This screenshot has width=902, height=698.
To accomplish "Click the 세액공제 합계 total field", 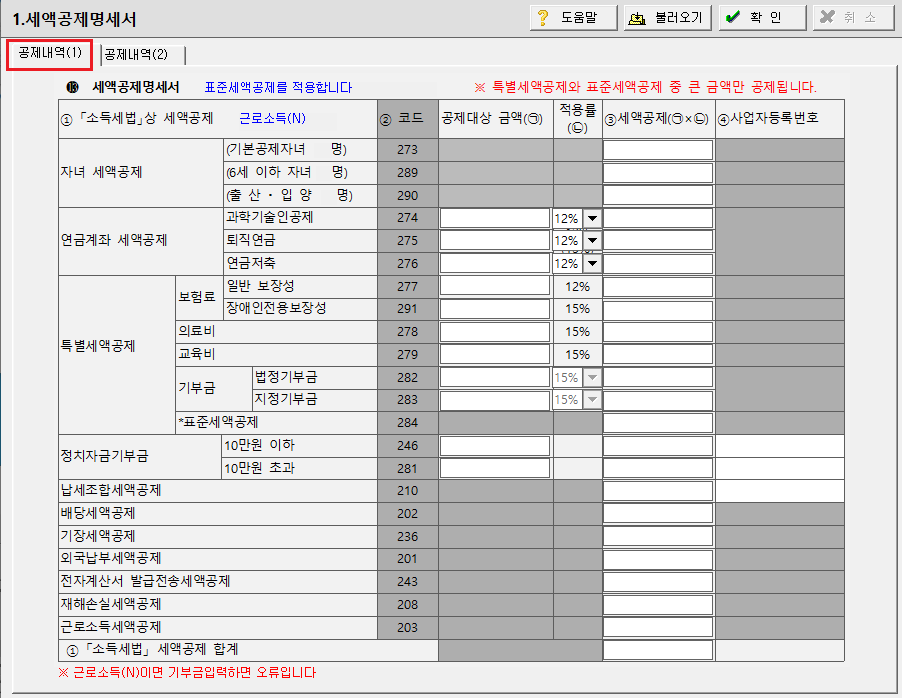I will [x=658, y=650].
